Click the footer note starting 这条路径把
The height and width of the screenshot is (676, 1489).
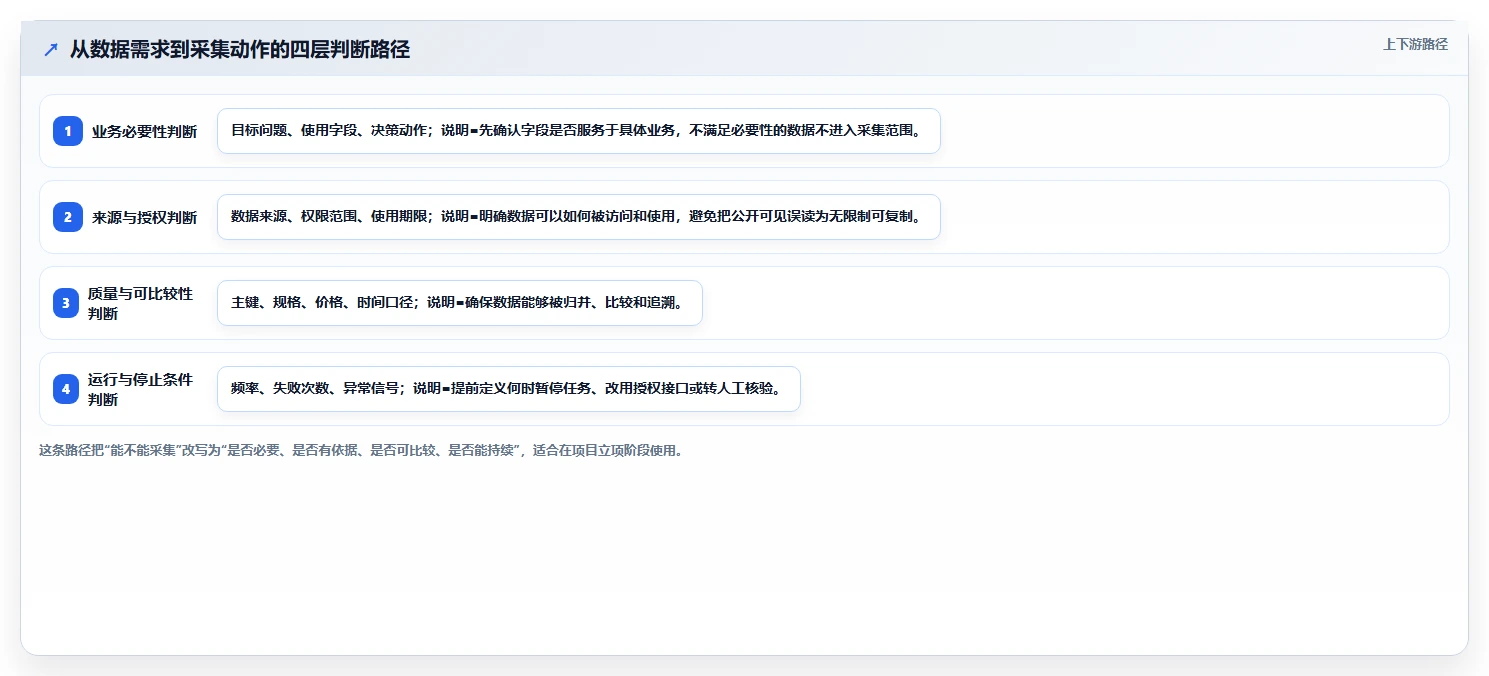tap(363, 450)
